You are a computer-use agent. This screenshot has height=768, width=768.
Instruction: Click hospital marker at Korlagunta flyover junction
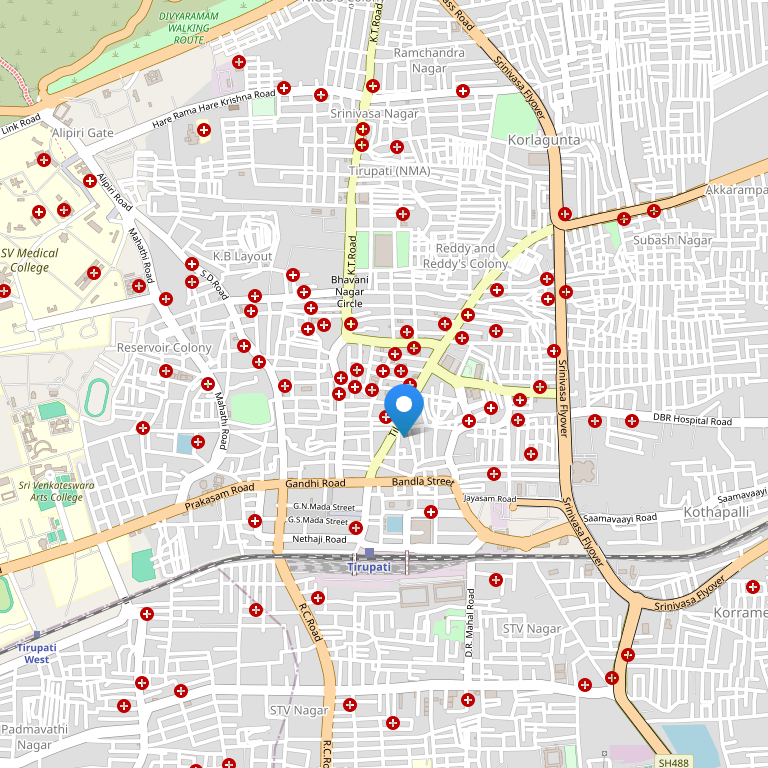(x=566, y=213)
